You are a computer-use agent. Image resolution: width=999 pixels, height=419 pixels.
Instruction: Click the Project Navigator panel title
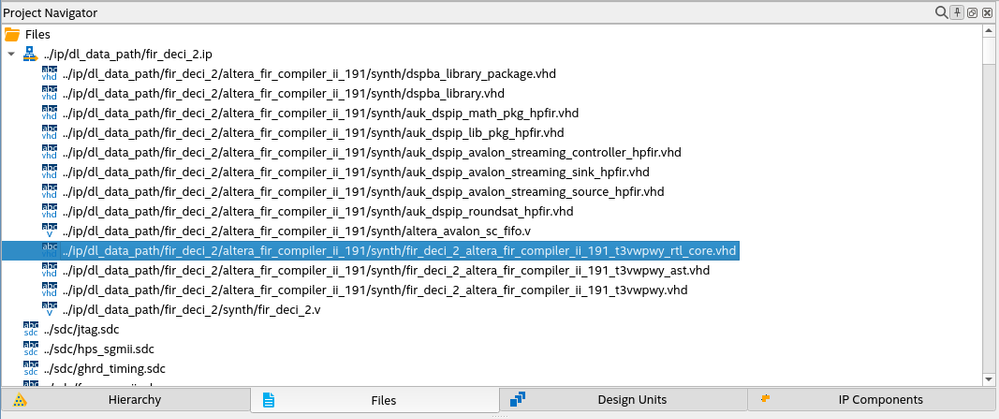[50, 13]
